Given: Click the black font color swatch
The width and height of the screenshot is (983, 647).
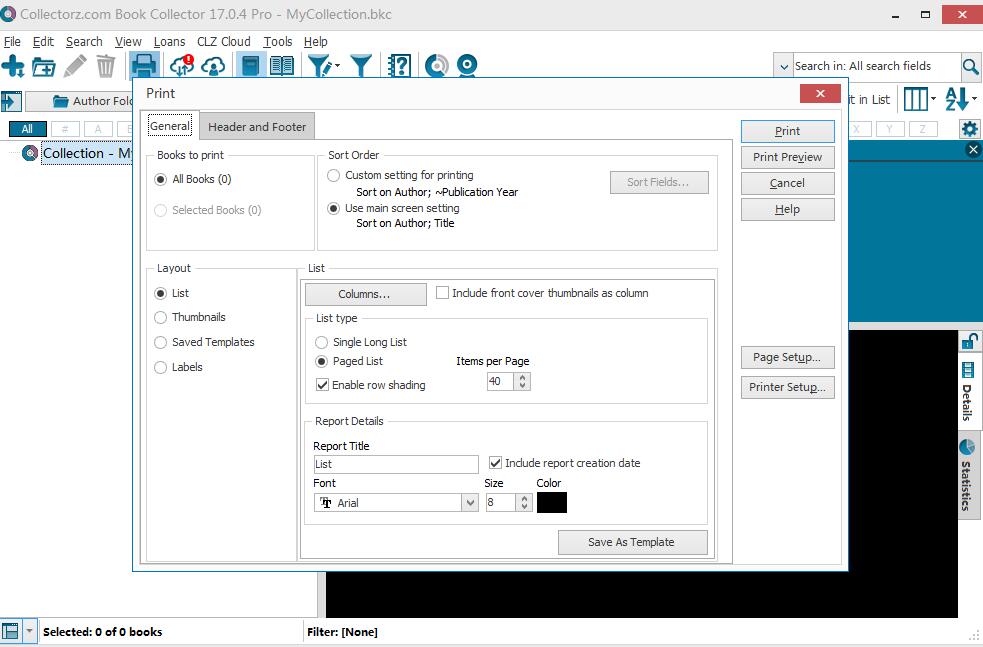Looking at the screenshot, I should pos(551,503).
